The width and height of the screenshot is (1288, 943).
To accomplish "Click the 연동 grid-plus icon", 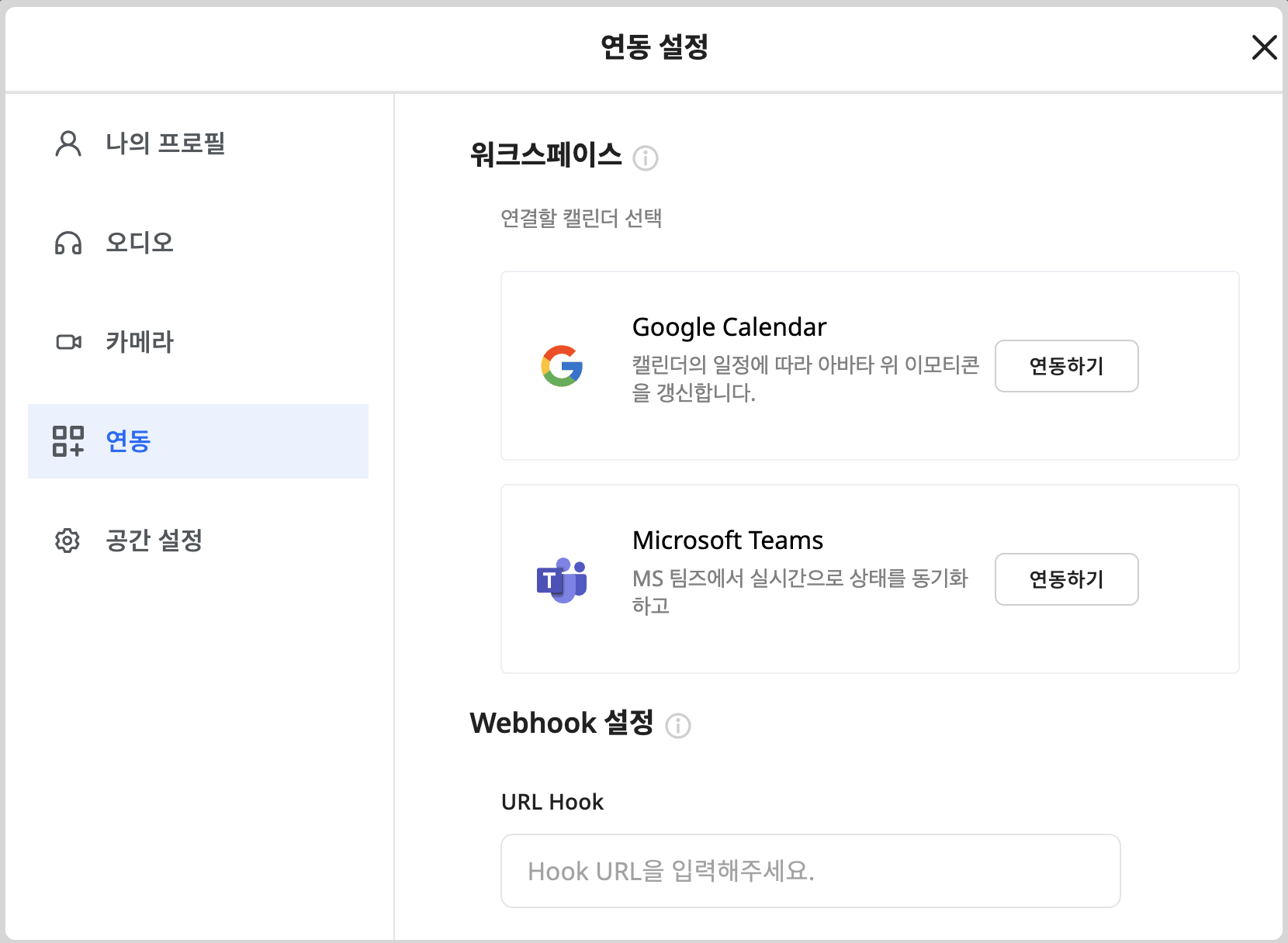I will point(68,441).
